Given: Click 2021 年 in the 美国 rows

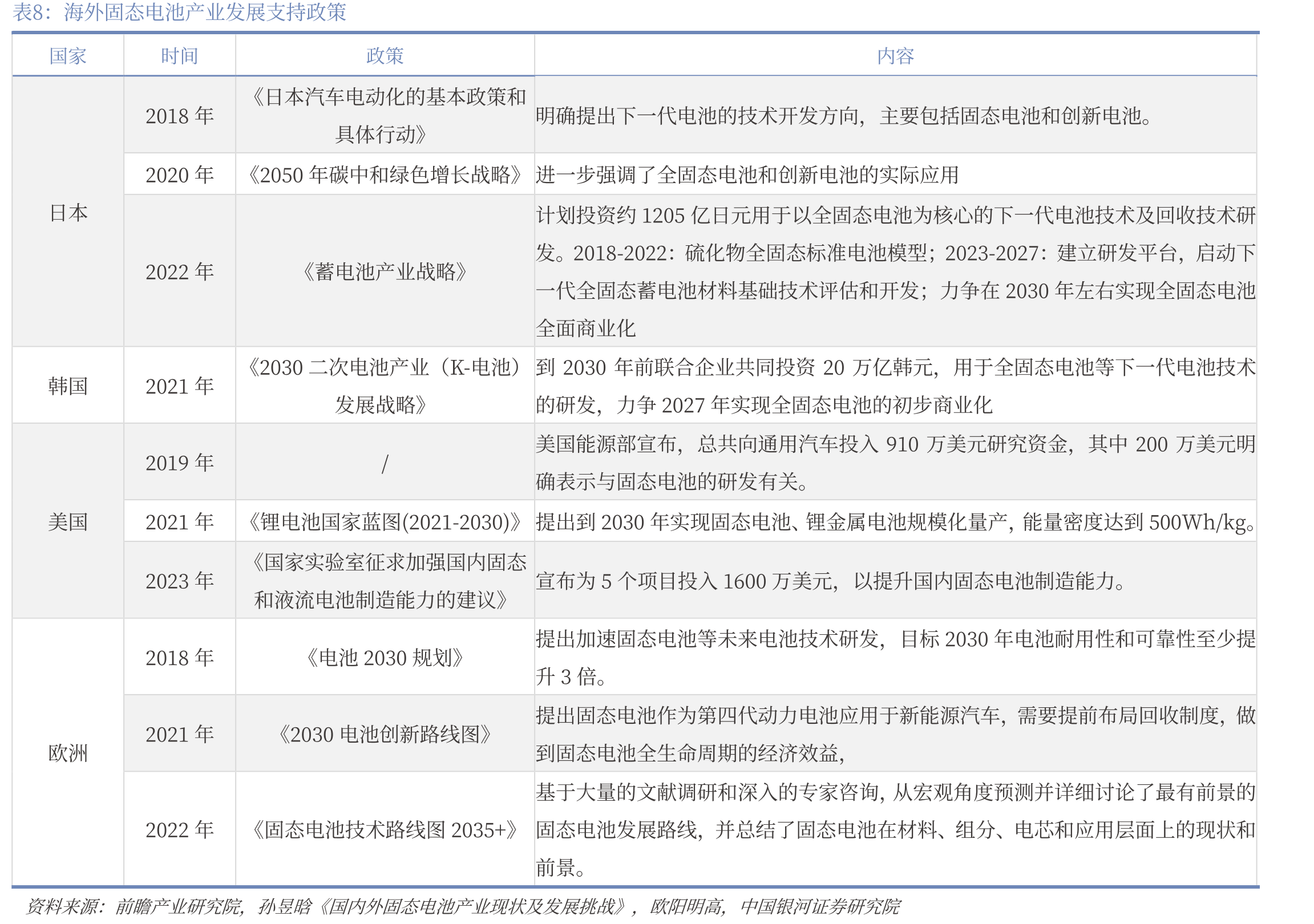Looking at the screenshot, I should coord(179,521).
